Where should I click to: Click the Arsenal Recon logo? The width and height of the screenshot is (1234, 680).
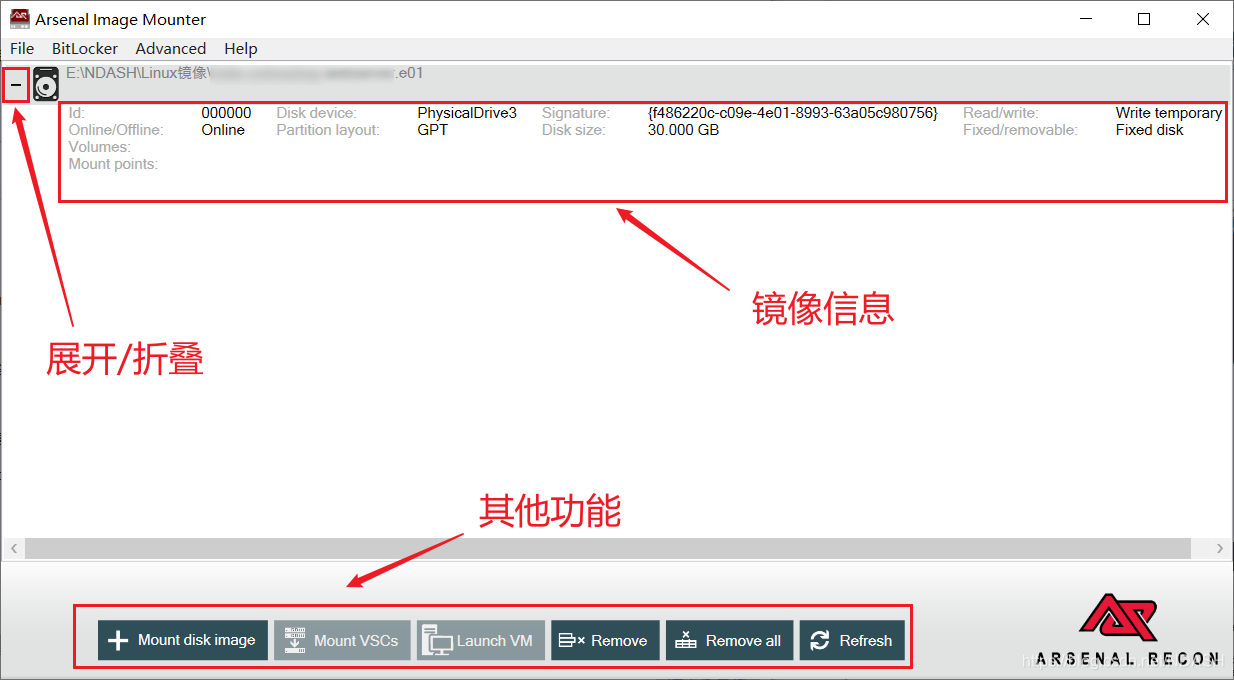[1128, 630]
